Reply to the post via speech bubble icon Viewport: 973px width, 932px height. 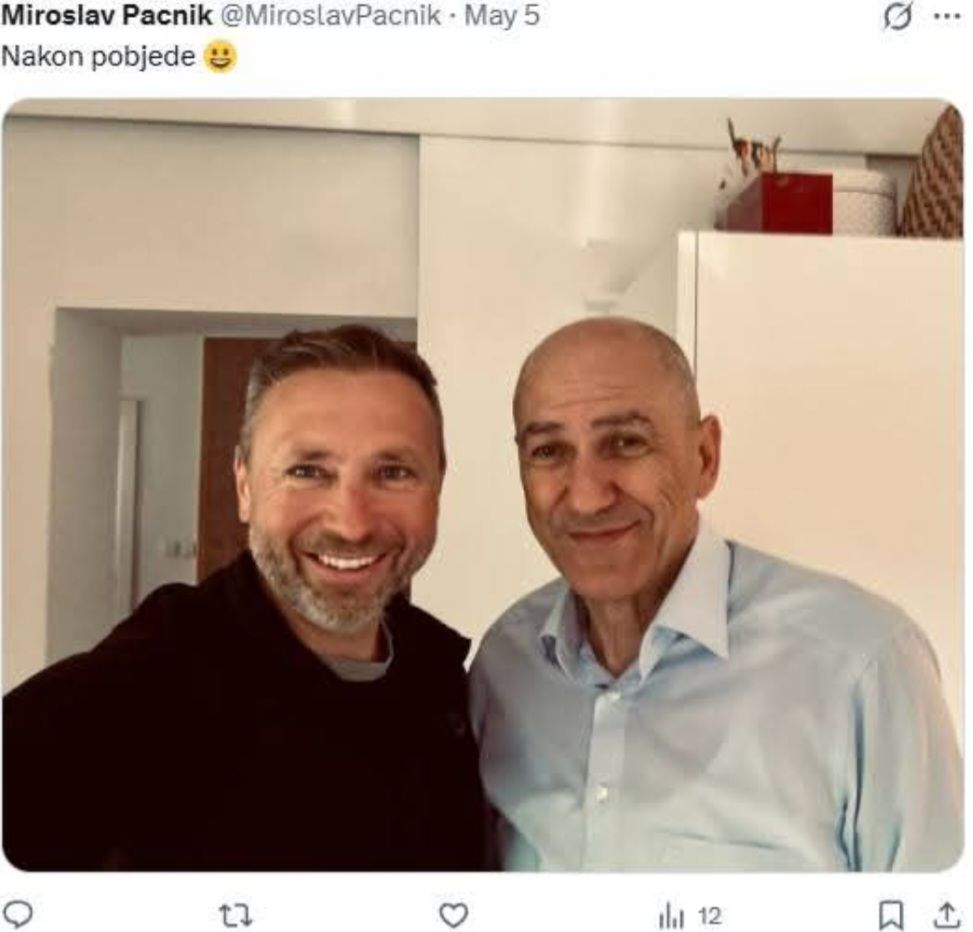[x=17, y=914]
